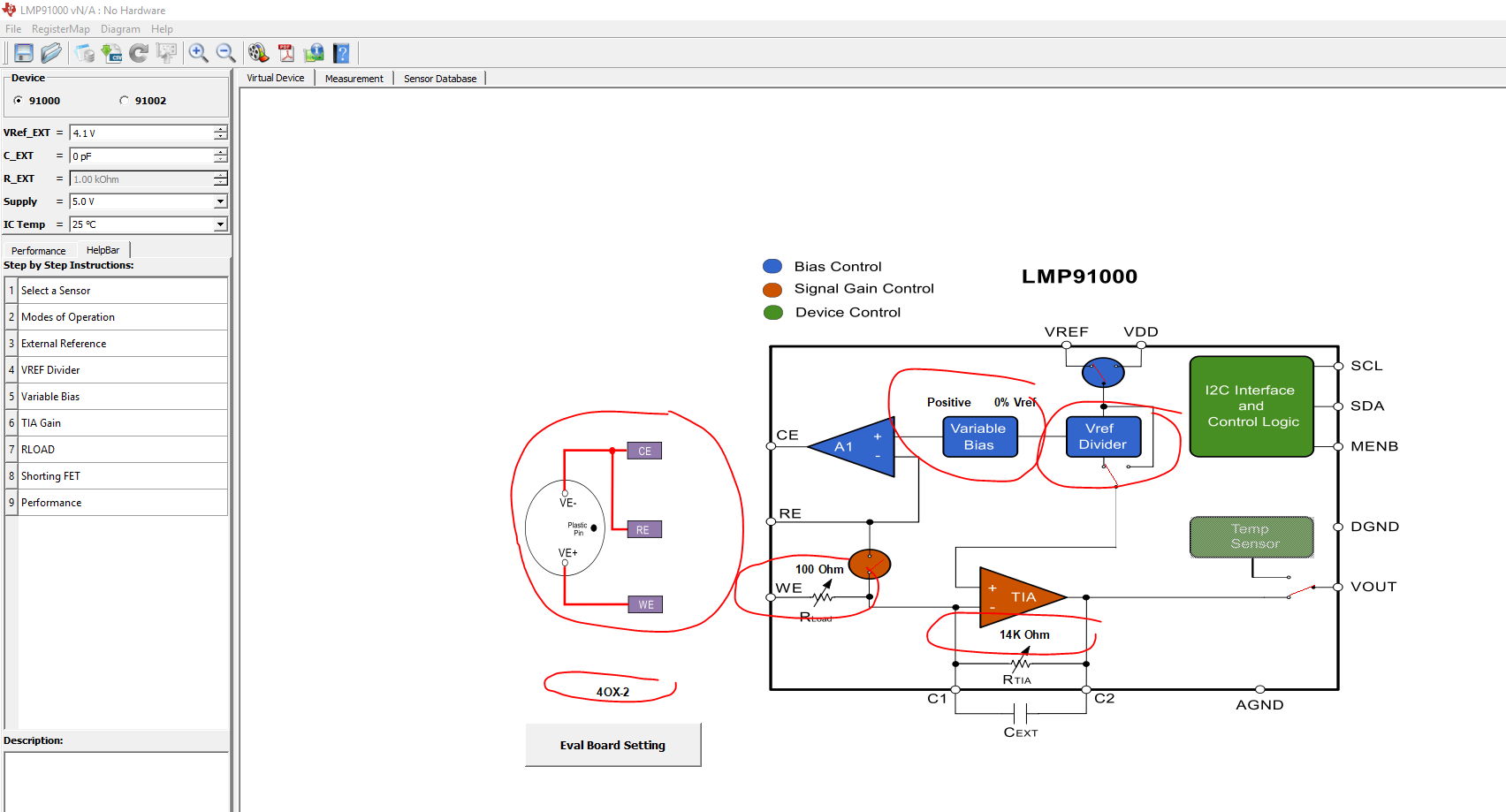Switch to the HelpBar tab
This screenshot has height=812, width=1506.
tap(103, 250)
